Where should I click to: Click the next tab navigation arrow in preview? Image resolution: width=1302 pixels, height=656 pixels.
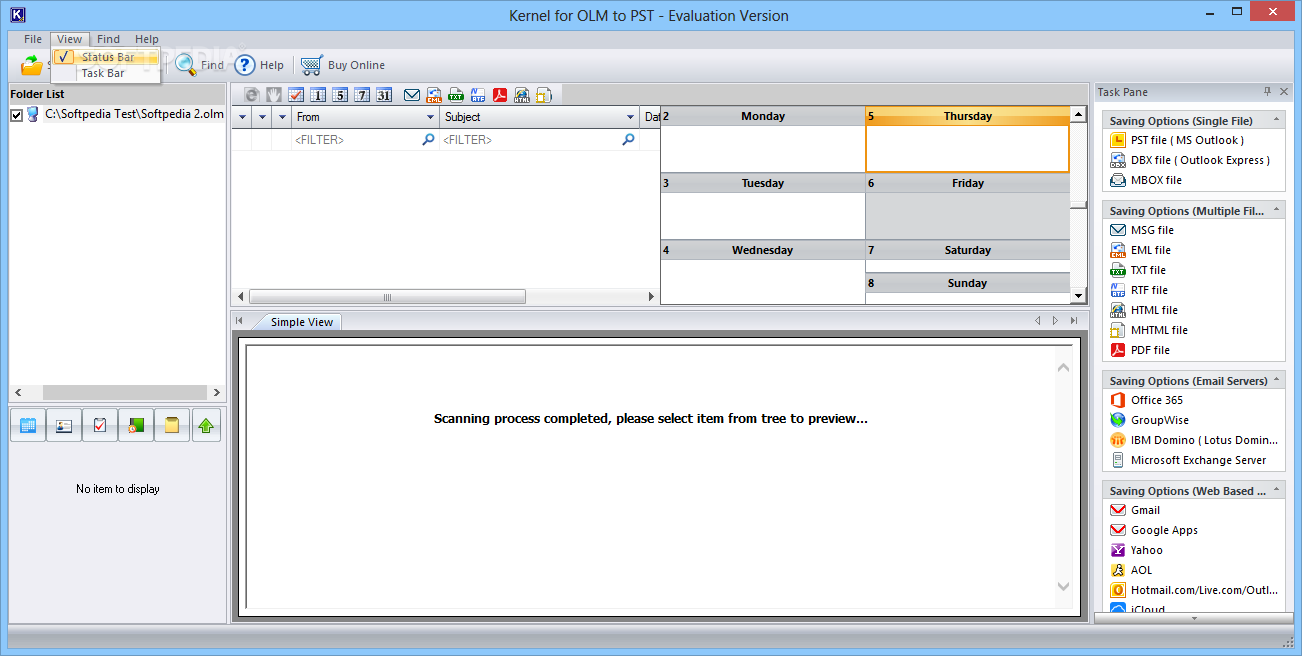[1054, 321]
